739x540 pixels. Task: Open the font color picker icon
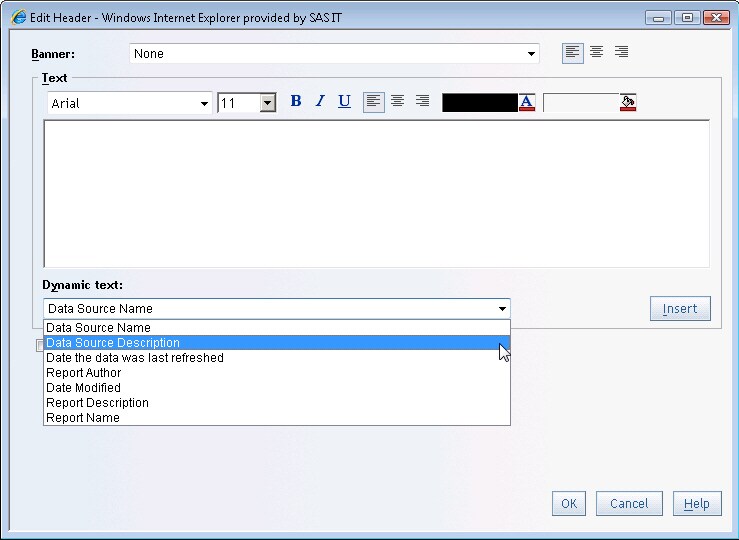coord(527,102)
